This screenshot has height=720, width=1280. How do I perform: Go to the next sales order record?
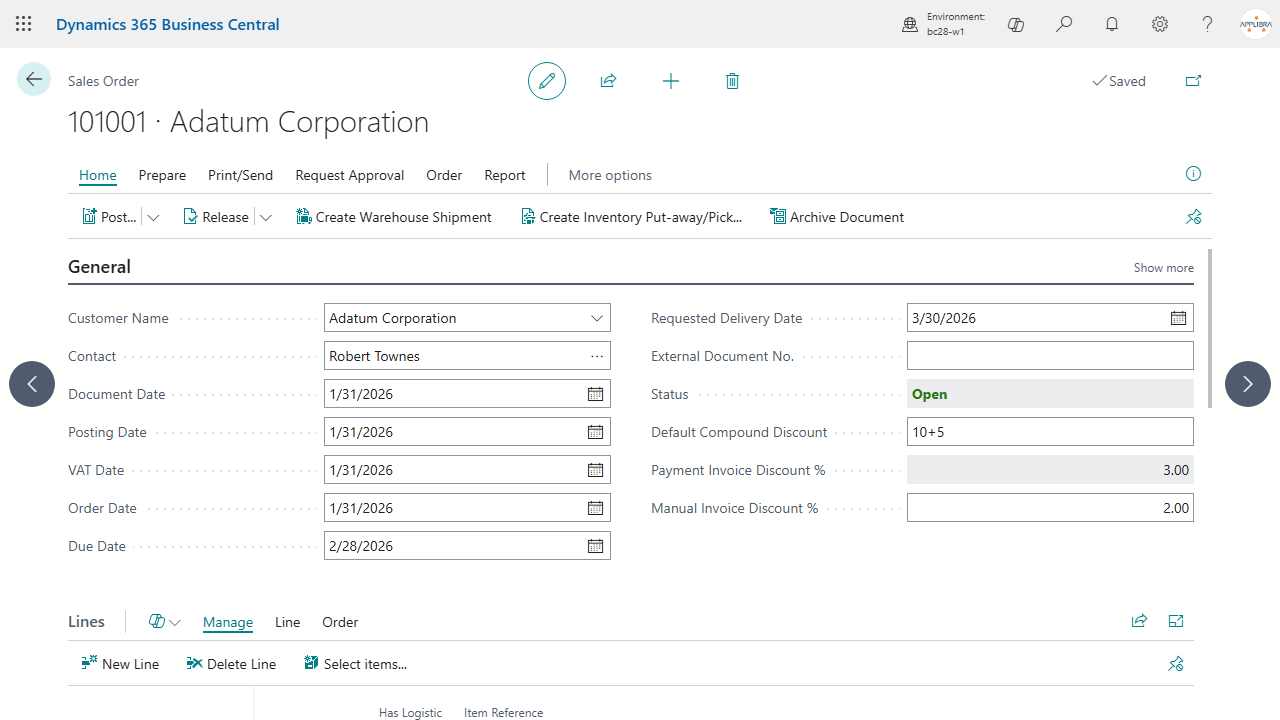(x=1248, y=384)
